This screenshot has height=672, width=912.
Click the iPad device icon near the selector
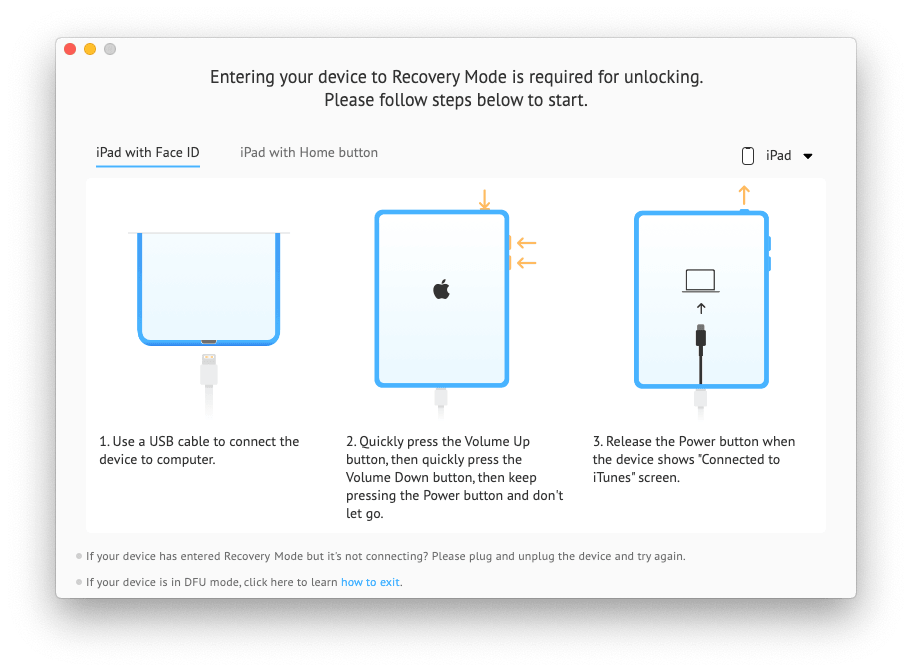pyautogui.click(x=748, y=155)
